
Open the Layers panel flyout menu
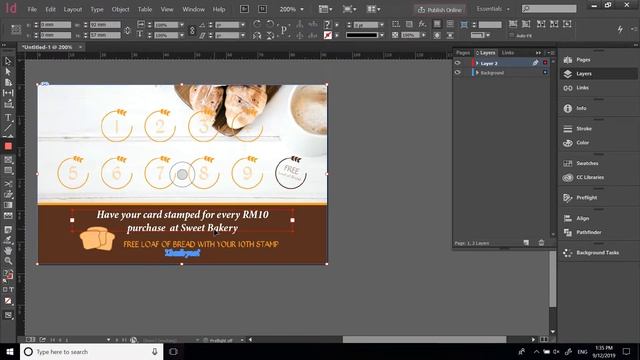(551, 53)
